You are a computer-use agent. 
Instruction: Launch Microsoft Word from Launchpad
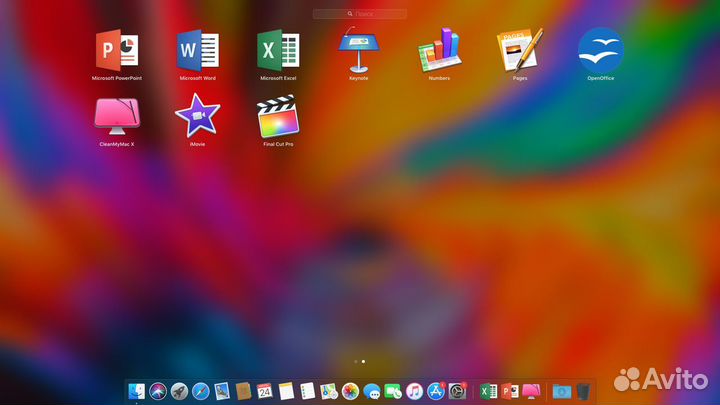coord(197,51)
